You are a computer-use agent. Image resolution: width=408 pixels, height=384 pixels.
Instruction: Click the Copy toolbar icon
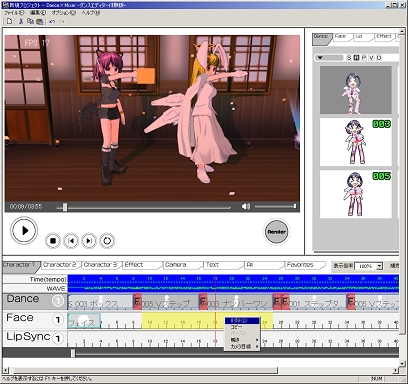click(x=30, y=21)
